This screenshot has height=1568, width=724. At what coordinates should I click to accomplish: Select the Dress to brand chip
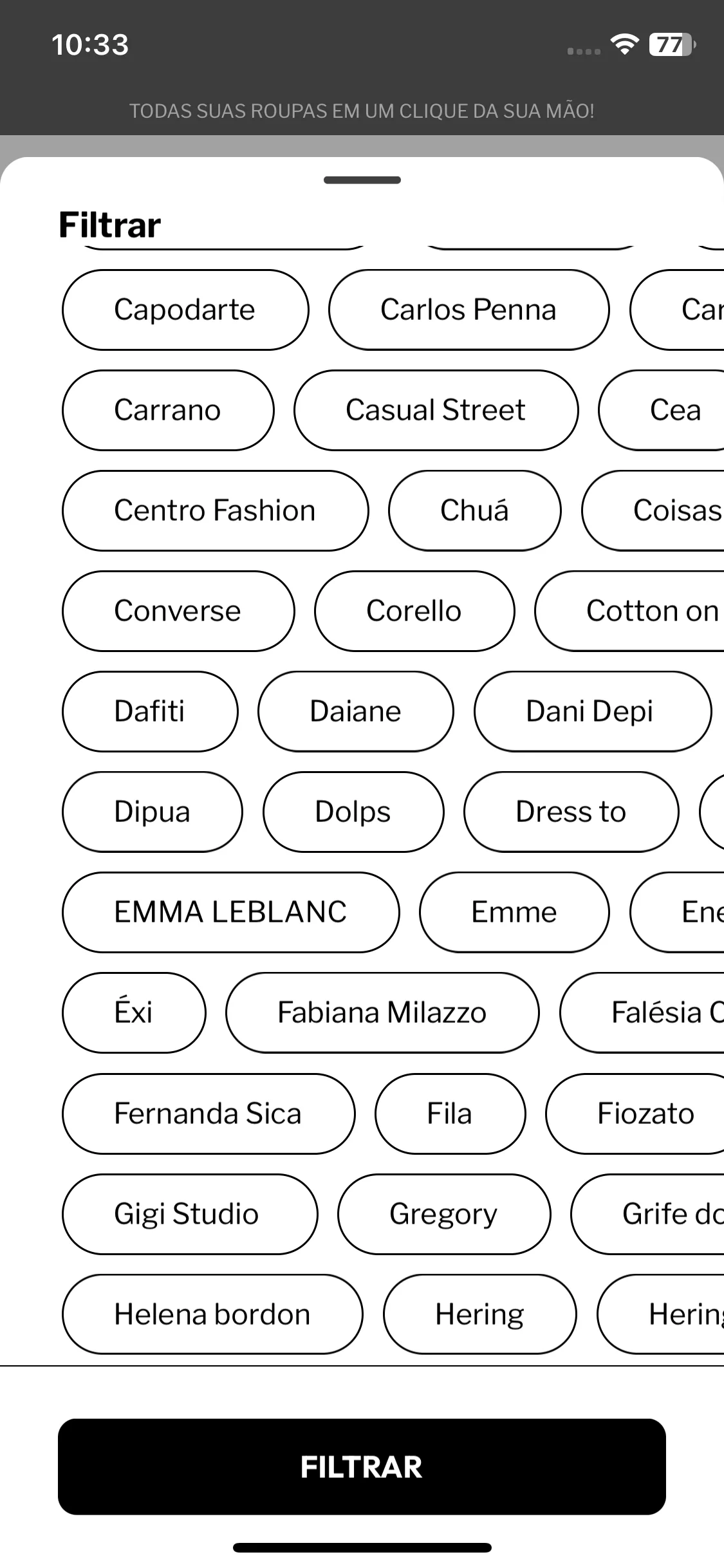tap(571, 812)
